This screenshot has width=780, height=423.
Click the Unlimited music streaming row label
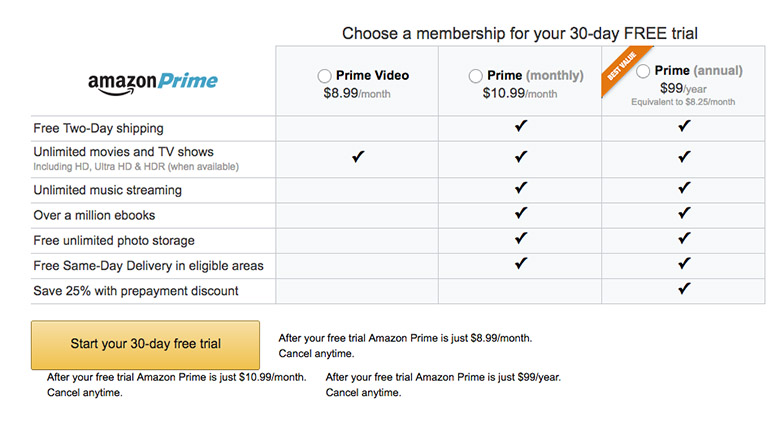(x=107, y=190)
